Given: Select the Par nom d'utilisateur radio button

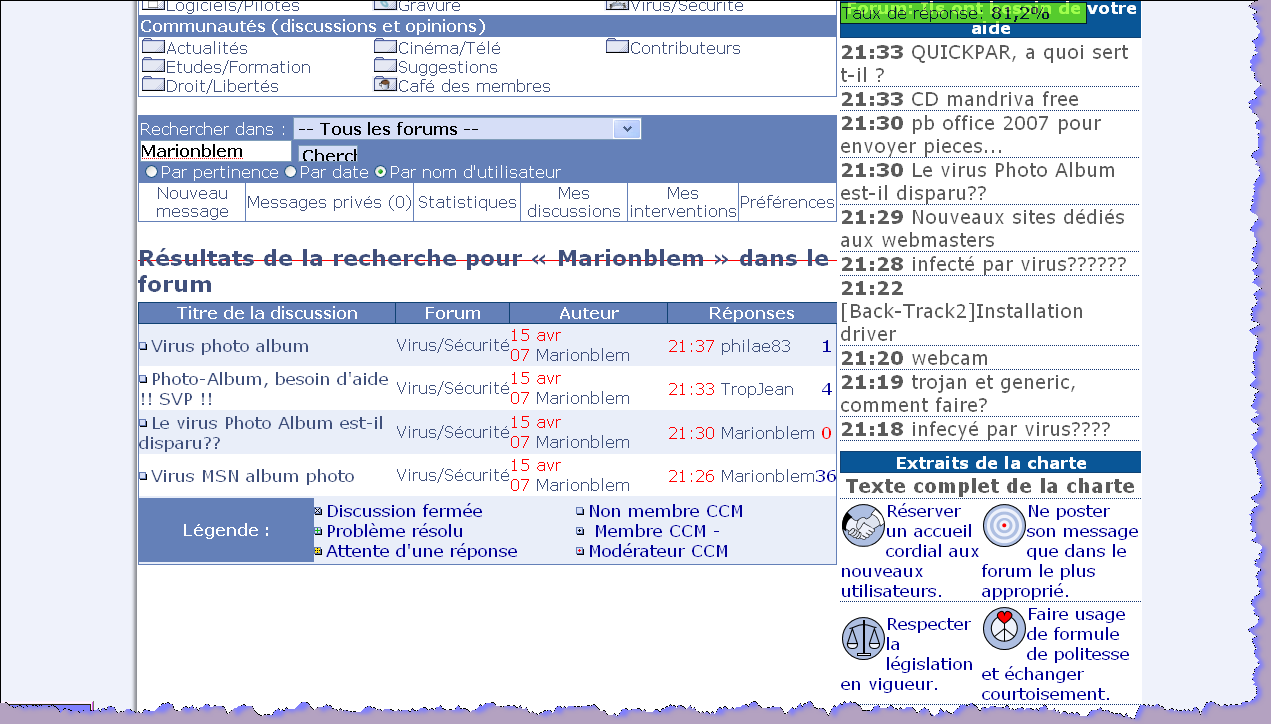Looking at the screenshot, I should 380,172.
